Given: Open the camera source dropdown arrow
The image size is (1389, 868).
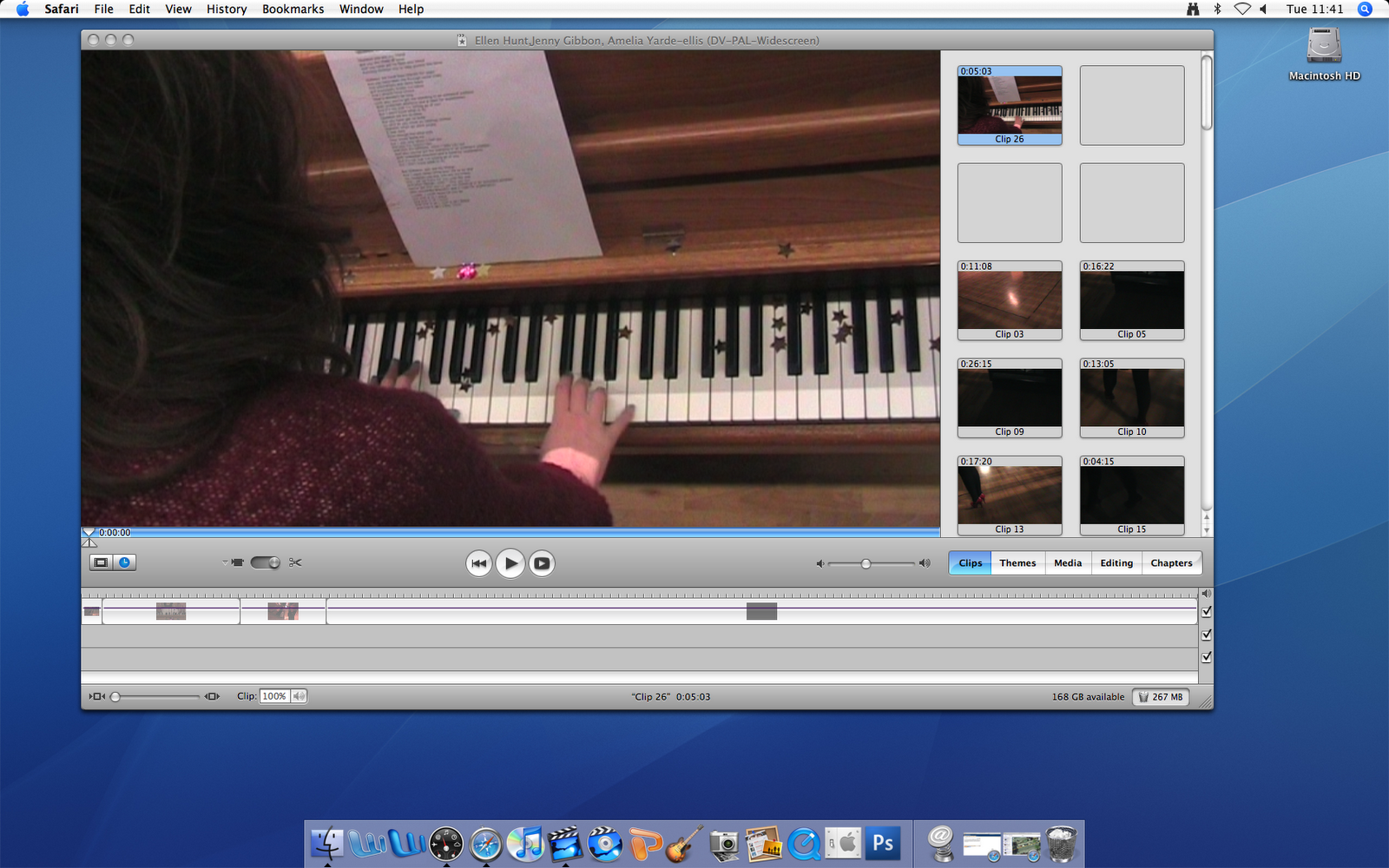Looking at the screenshot, I should tap(225, 562).
